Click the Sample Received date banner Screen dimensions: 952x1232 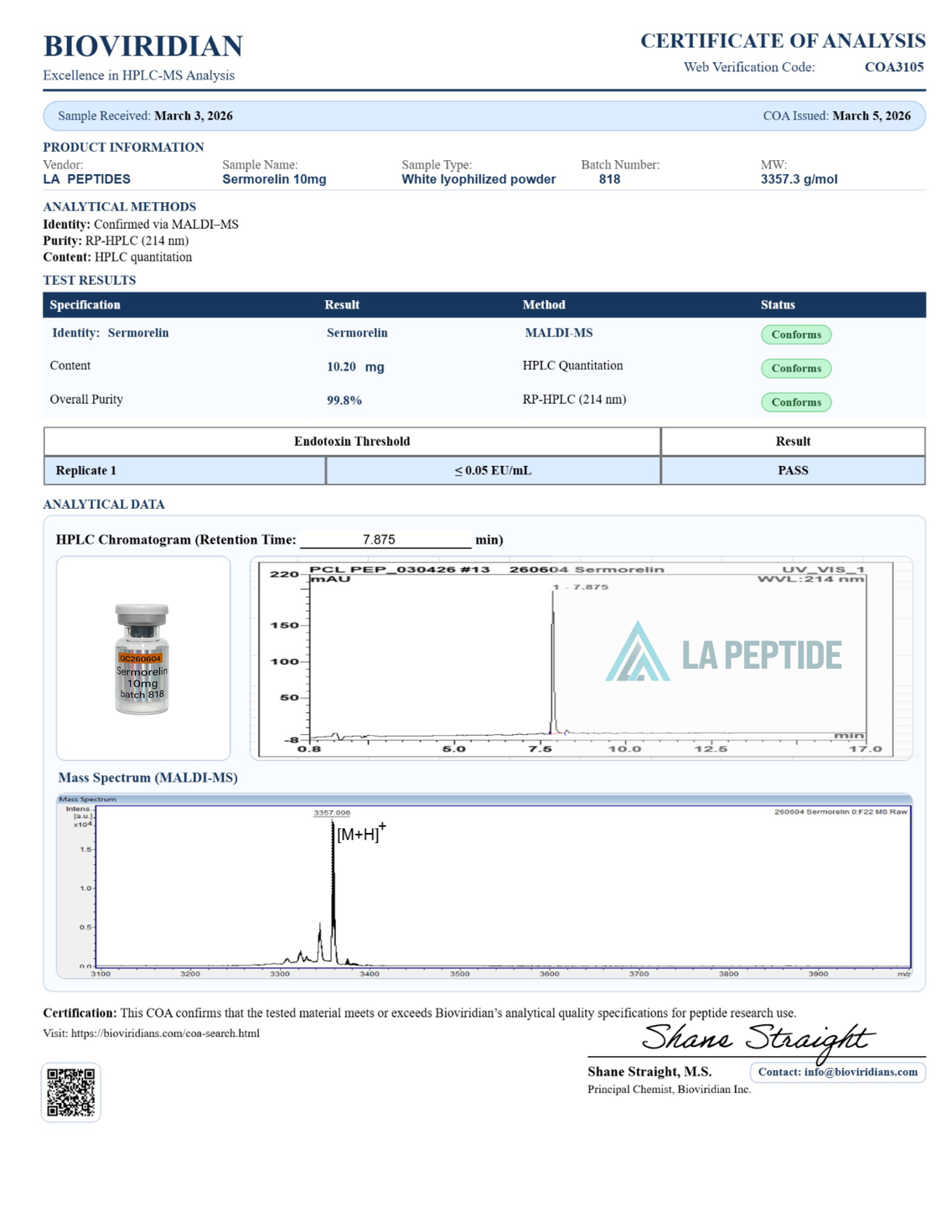484,116
